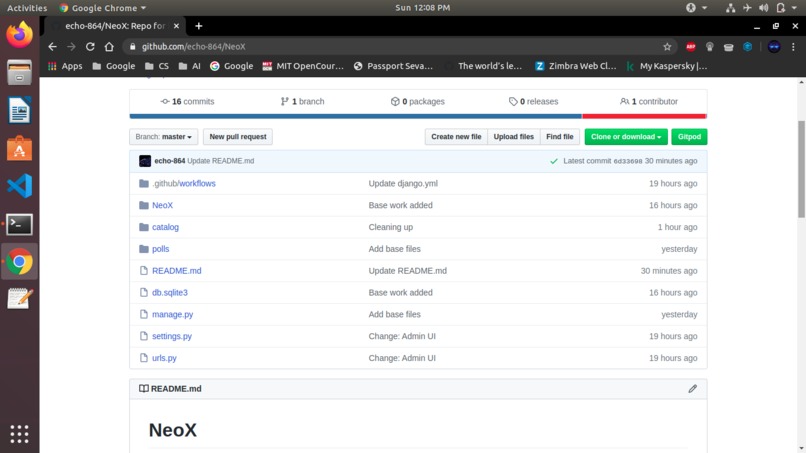Image resolution: width=806 pixels, height=453 pixels.
Task: Open the catalog folder
Action: point(166,227)
